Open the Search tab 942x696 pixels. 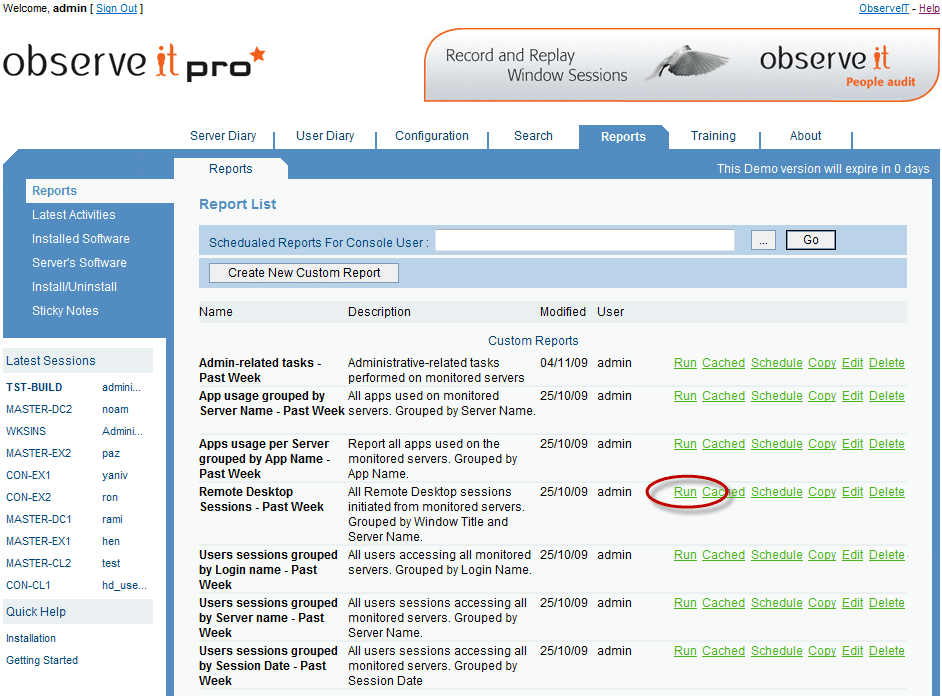point(533,136)
